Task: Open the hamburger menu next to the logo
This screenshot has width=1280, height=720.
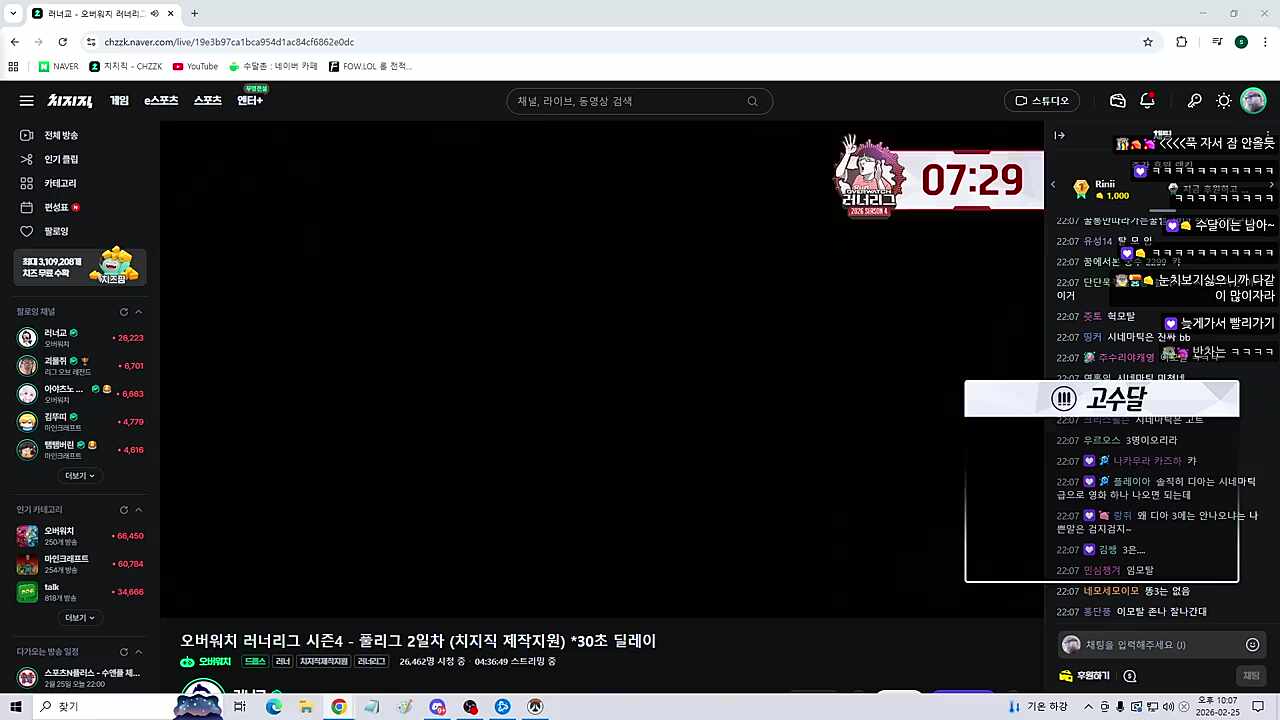Action: [26, 100]
